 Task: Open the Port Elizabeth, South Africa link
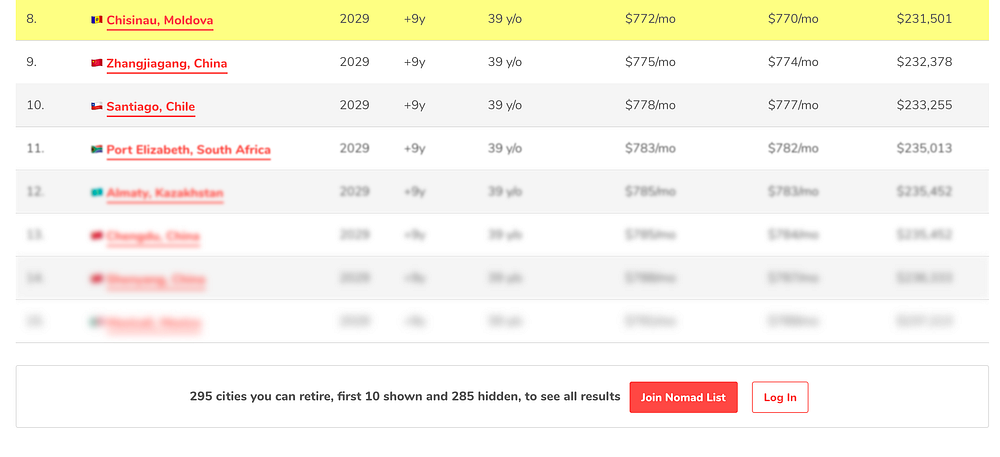click(x=189, y=149)
